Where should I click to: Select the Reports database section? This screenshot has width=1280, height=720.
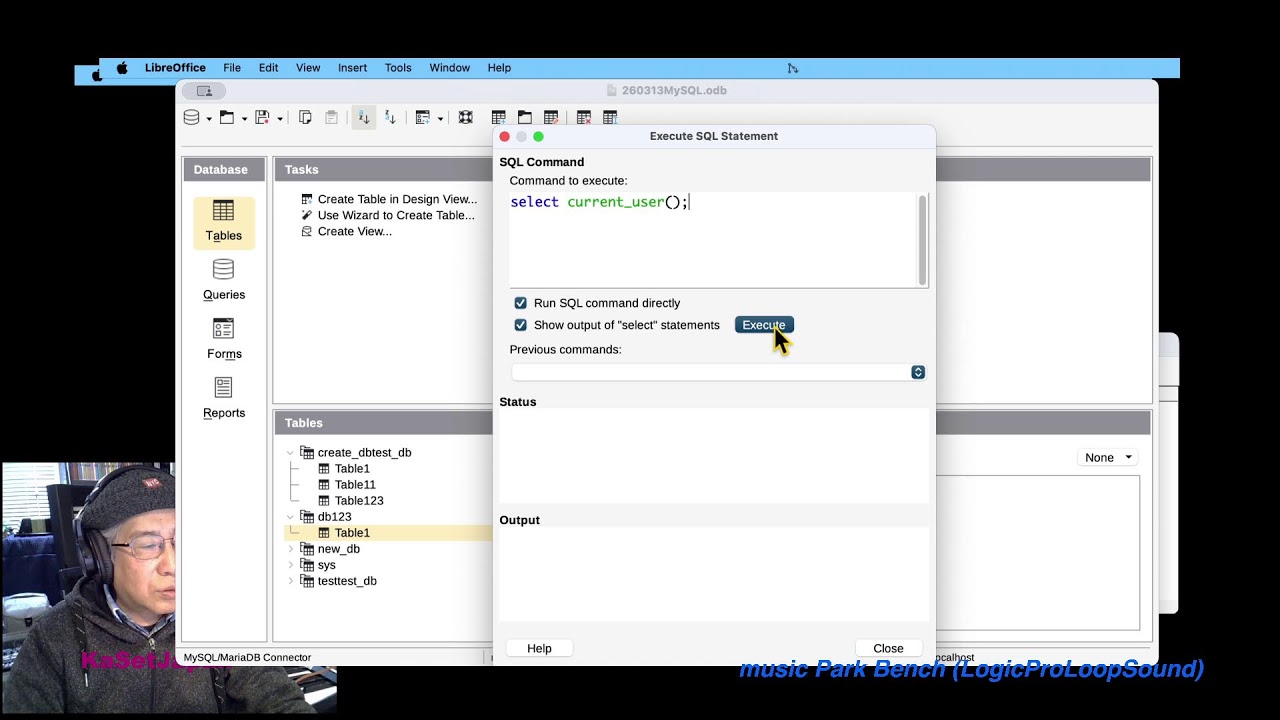coord(224,399)
